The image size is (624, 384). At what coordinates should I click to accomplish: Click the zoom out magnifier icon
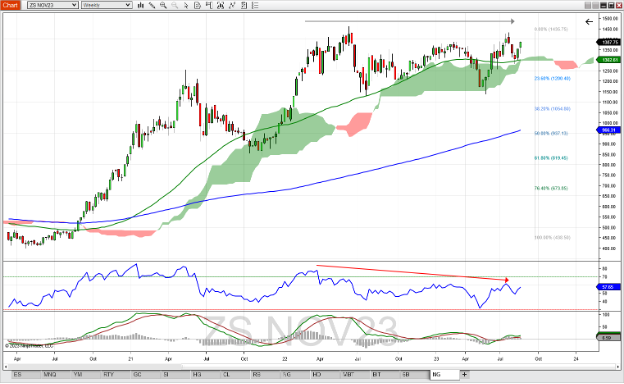[175, 5]
